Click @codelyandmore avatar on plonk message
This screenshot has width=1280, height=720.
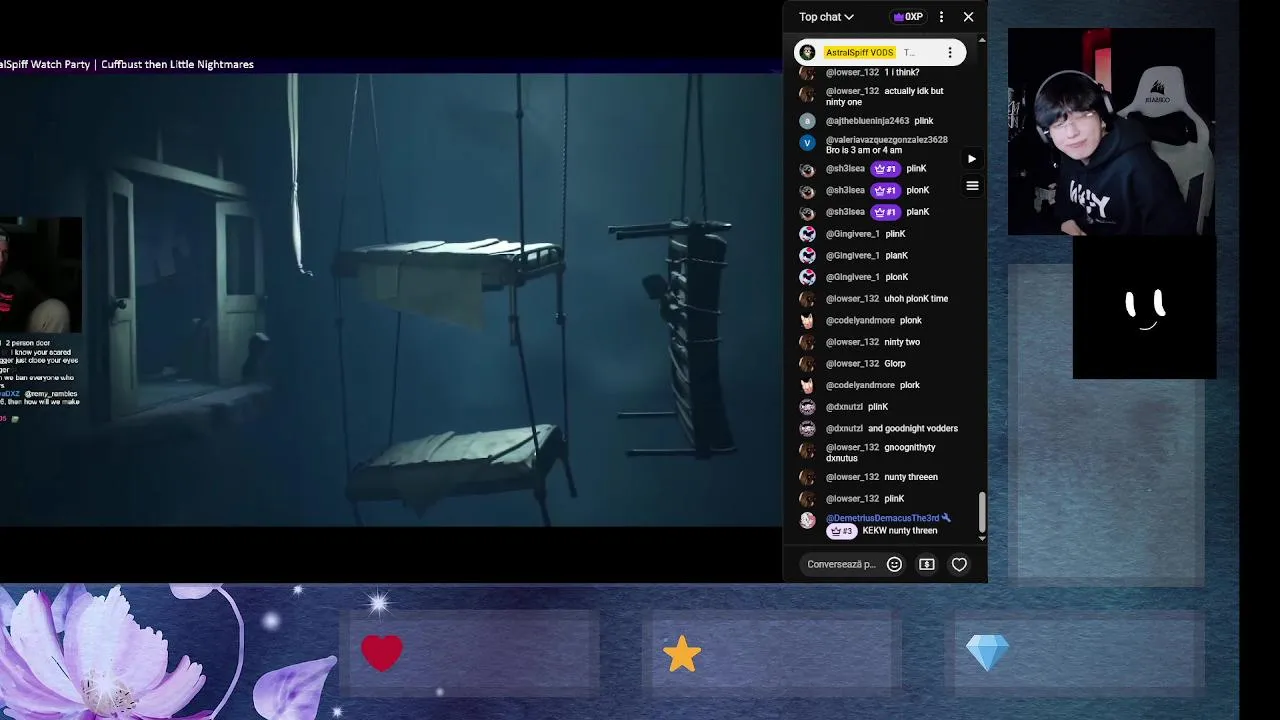[807, 321]
